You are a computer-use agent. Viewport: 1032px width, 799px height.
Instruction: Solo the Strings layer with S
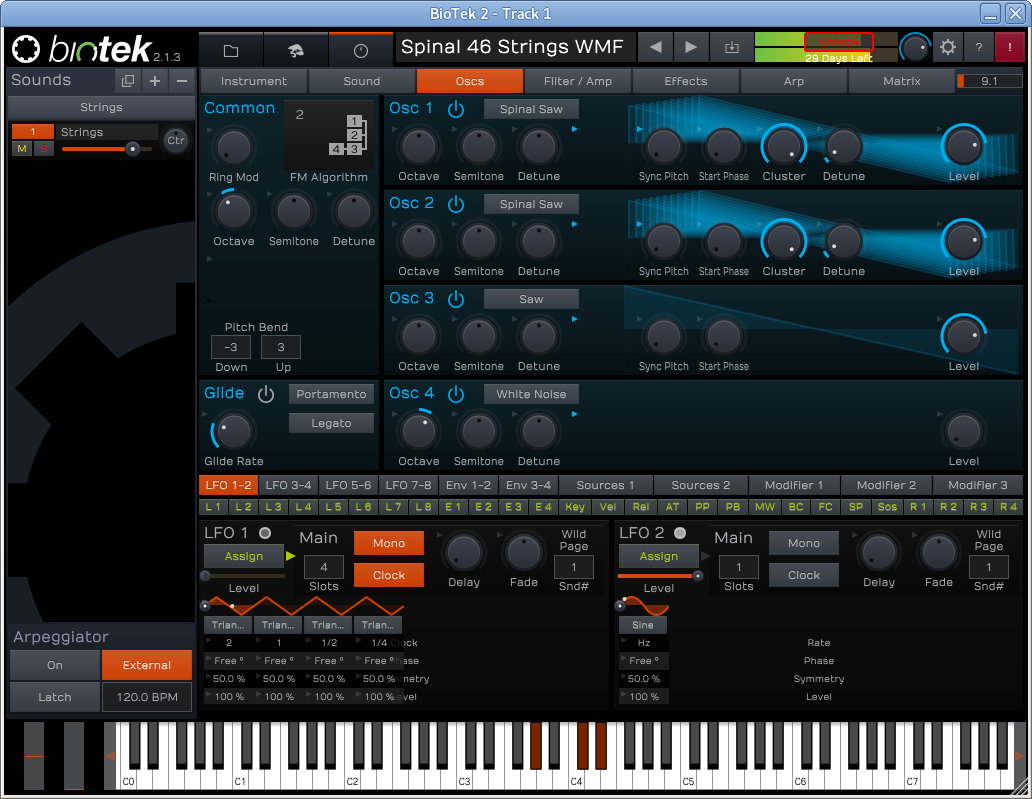coord(43,148)
